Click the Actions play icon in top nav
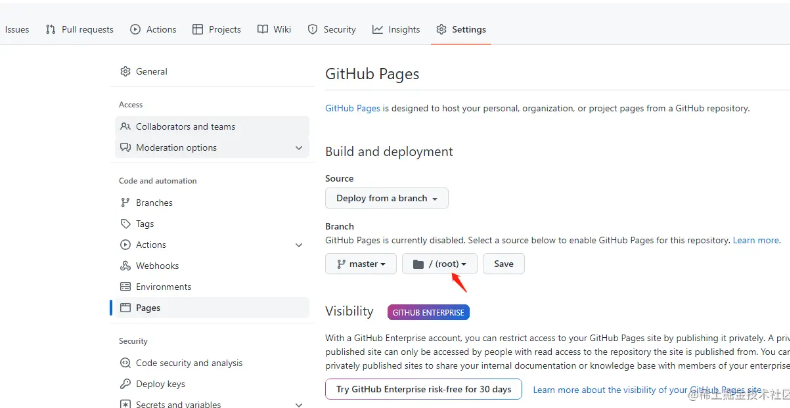The image size is (790, 408). pyautogui.click(x=135, y=30)
